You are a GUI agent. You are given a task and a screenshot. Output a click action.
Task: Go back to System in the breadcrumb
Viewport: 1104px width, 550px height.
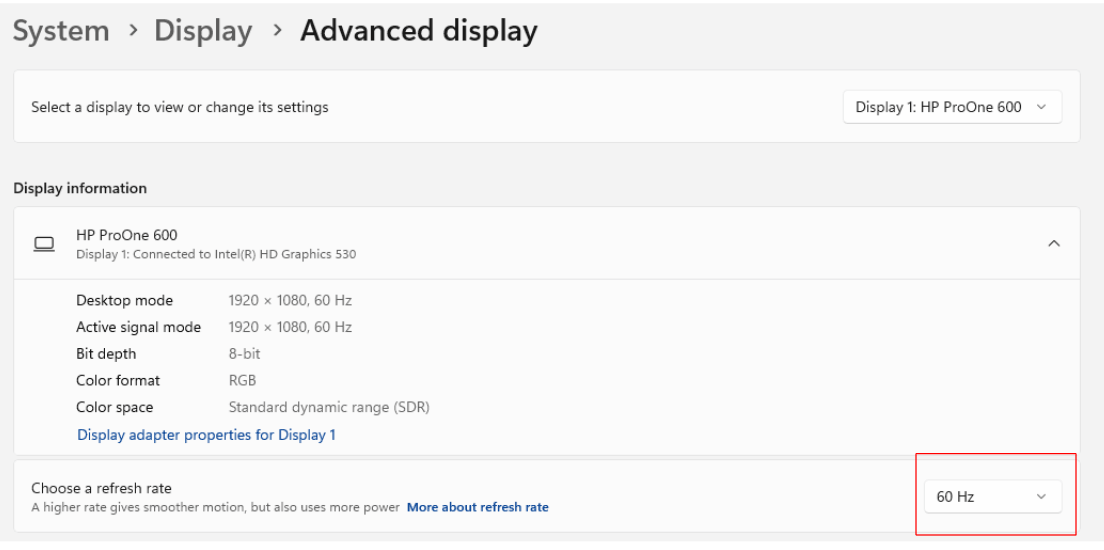click(61, 31)
